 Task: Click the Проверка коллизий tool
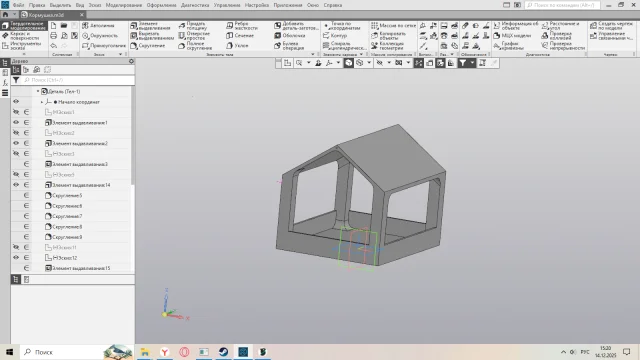point(556,36)
